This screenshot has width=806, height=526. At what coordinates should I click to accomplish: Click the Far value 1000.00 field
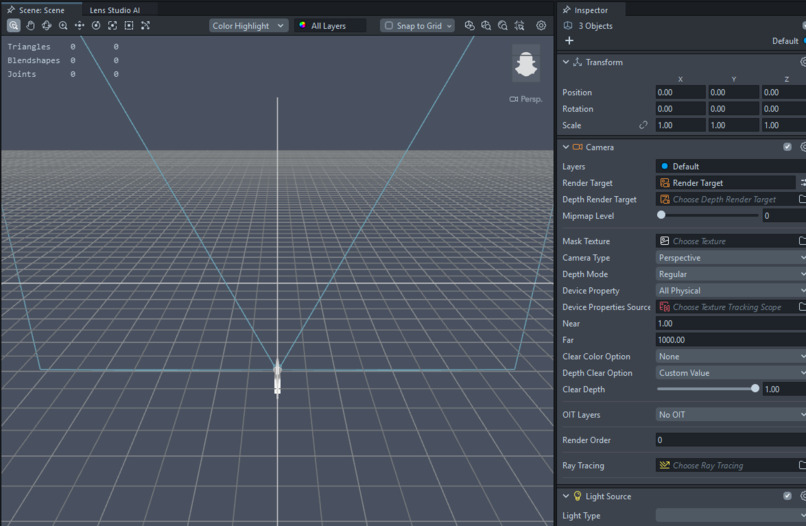pos(730,340)
